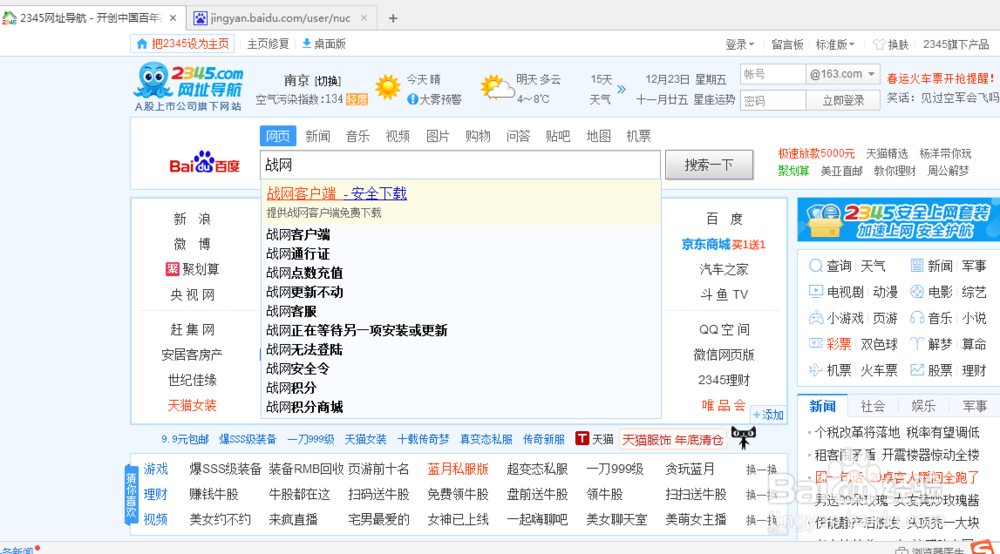Image resolution: width=1000 pixels, height=554 pixels.
Task: Open the 春运火车票开抢提醒 link
Action: pyautogui.click(x=940, y=78)
